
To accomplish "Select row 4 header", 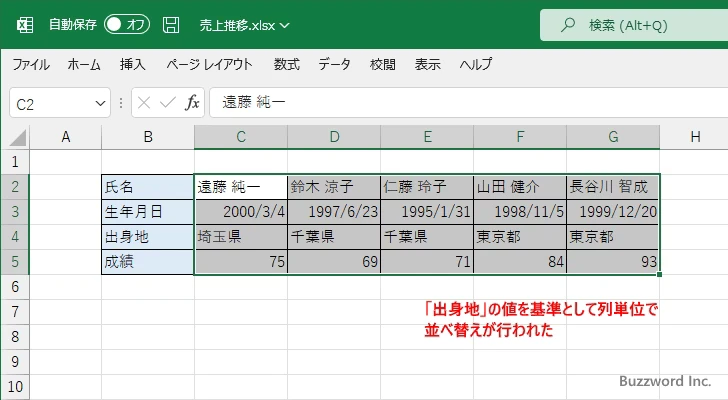I will pos(15,237).
